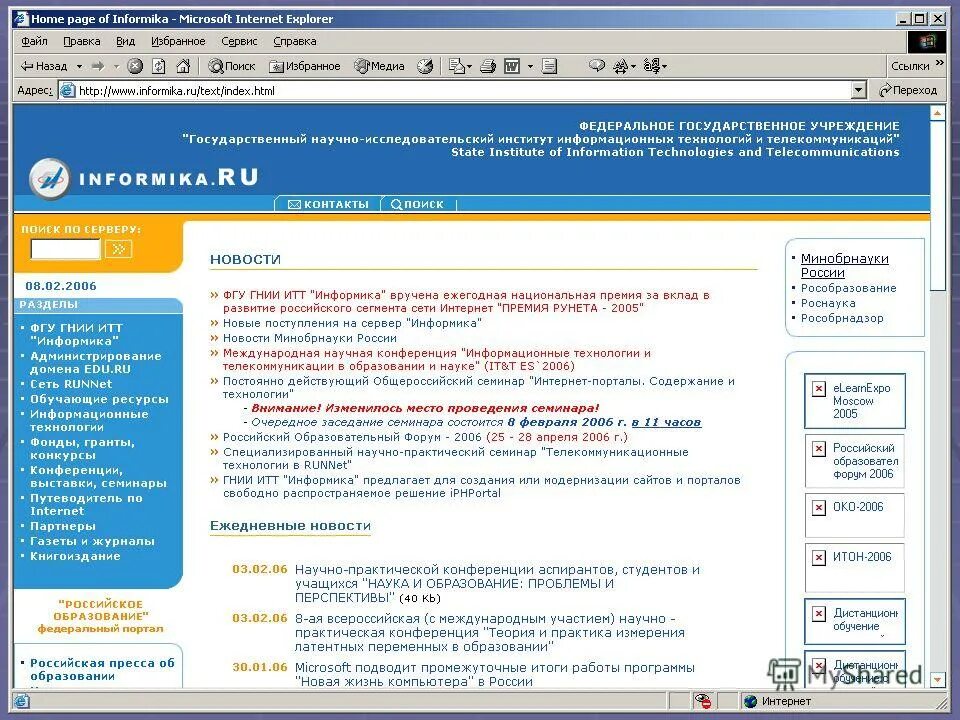Open the Минобрнауки России link
The width and height of the screenshot is (960, 720).
[844, 266]
